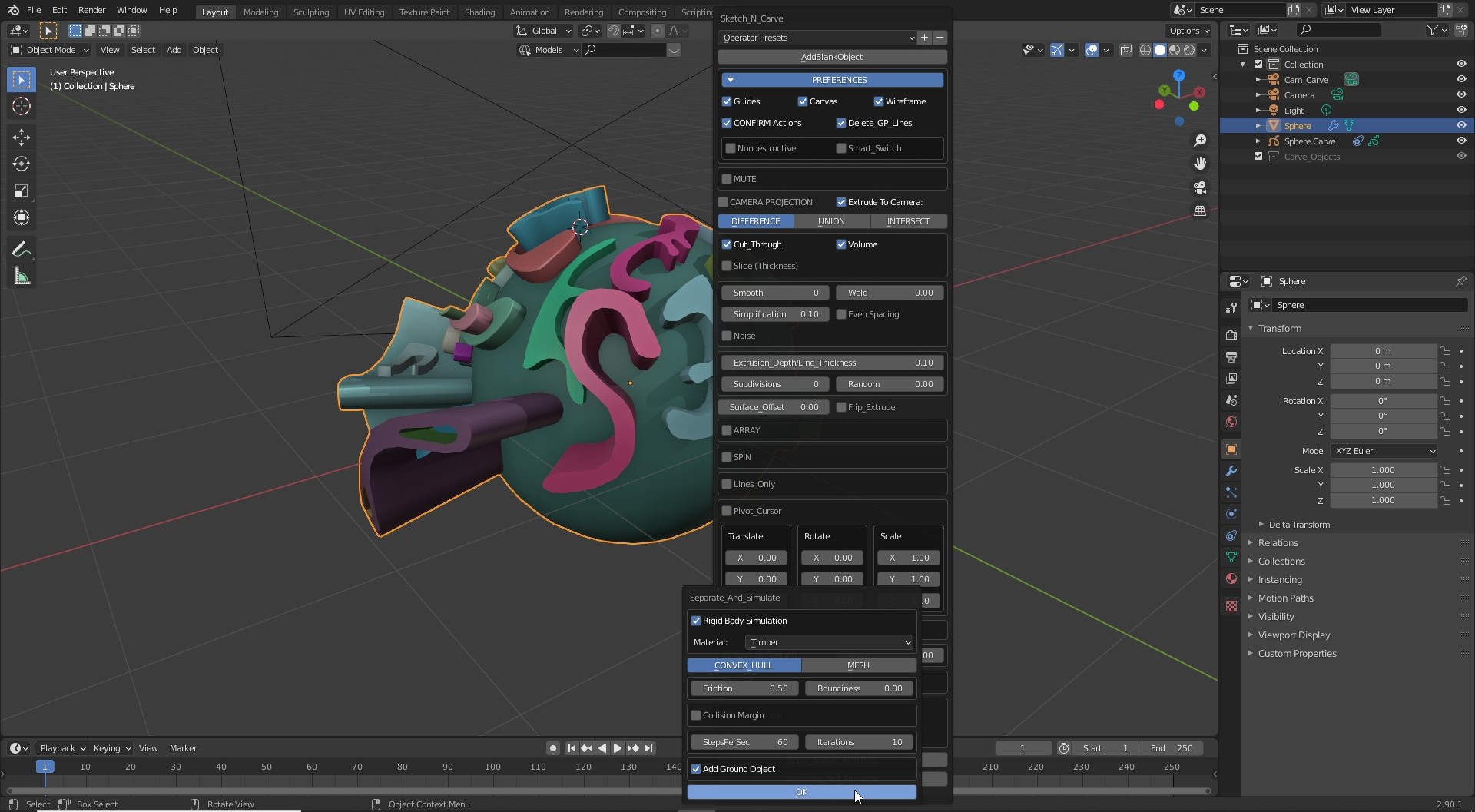
Task: Select the Annotate tool
Action: coord(22,249)
